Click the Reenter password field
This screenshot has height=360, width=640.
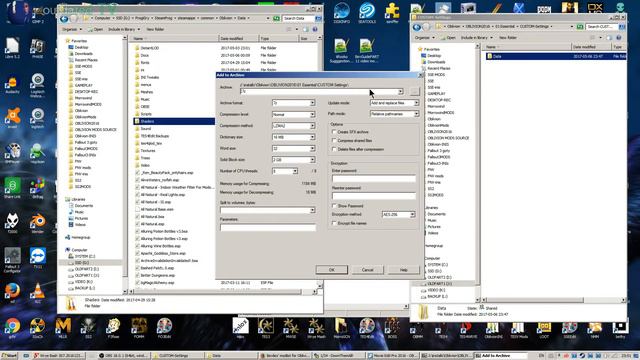pyautogui.click(x=373, y=196)
